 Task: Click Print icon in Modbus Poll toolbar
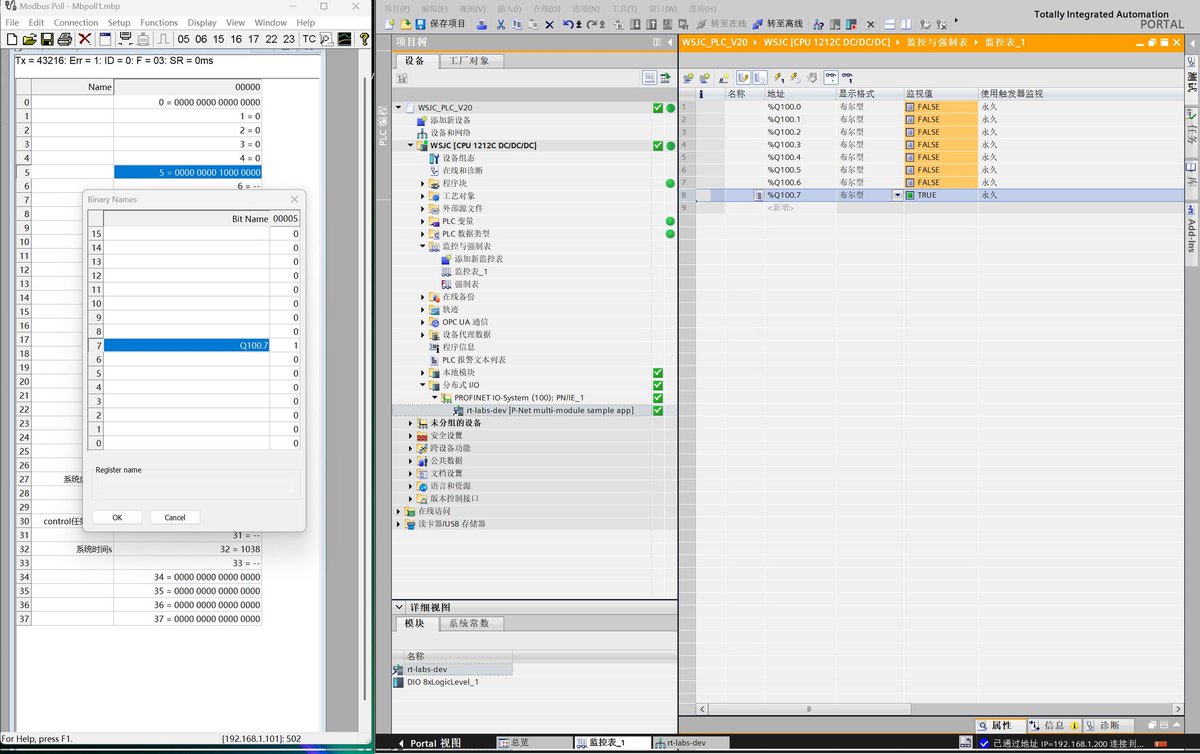pos(64,39)
